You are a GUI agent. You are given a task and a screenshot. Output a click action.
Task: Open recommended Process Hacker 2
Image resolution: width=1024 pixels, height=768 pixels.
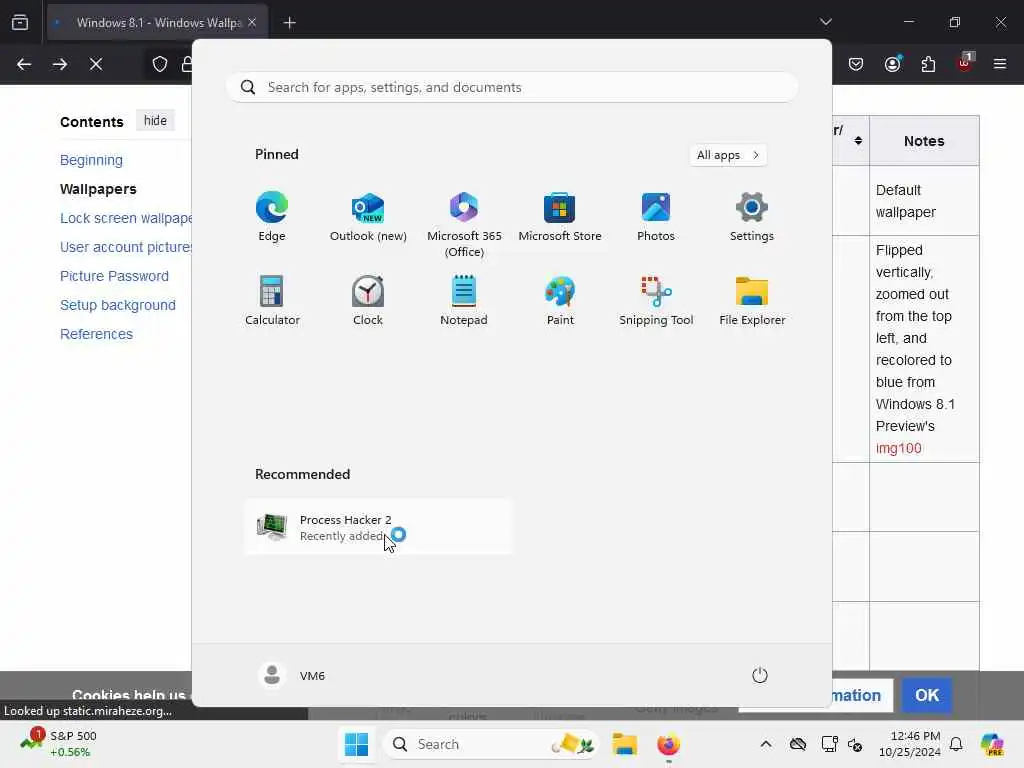(x=379, y=527)
